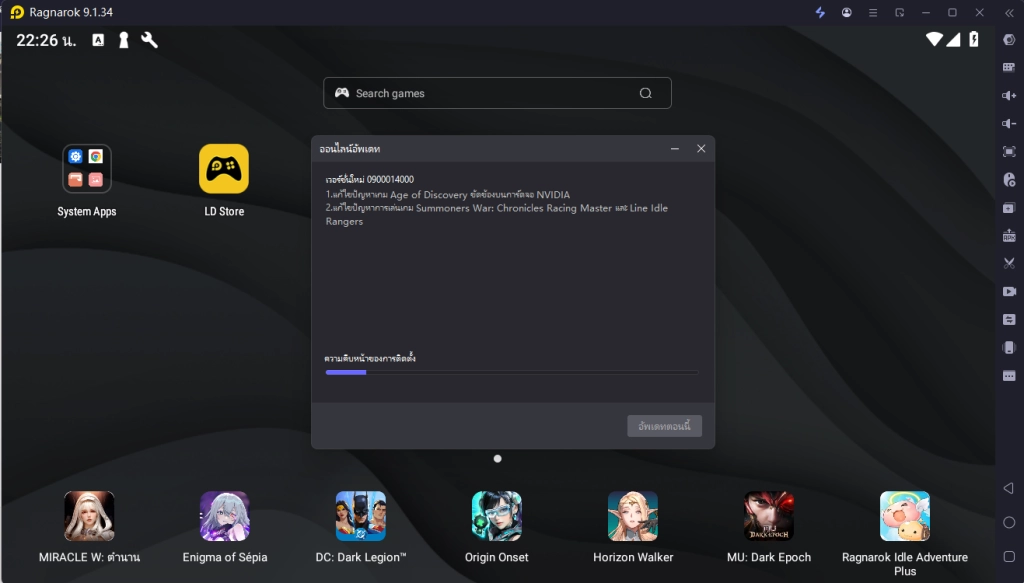The height and width of the screenshot is (583, 1024).
Task: Launch Ragnarok Idle Adventure Plus game
Action: click(x=904, y=516)
